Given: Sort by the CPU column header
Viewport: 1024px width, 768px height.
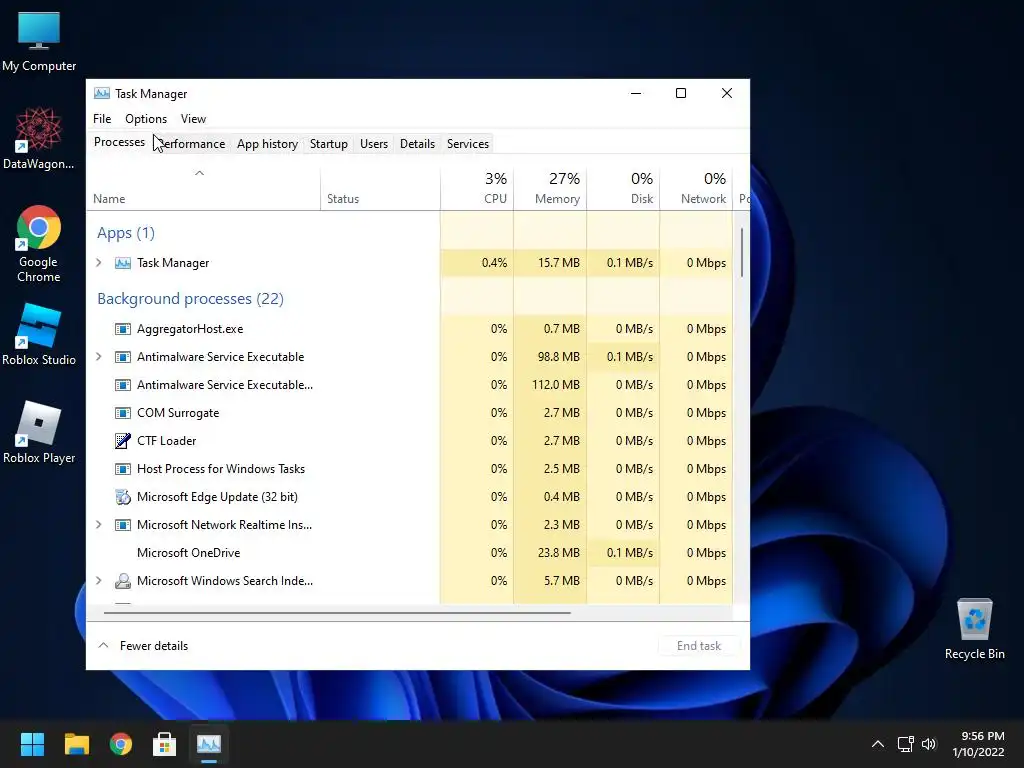Looking at the screenshot, I should pyautogui.click(x=477, y=189).
